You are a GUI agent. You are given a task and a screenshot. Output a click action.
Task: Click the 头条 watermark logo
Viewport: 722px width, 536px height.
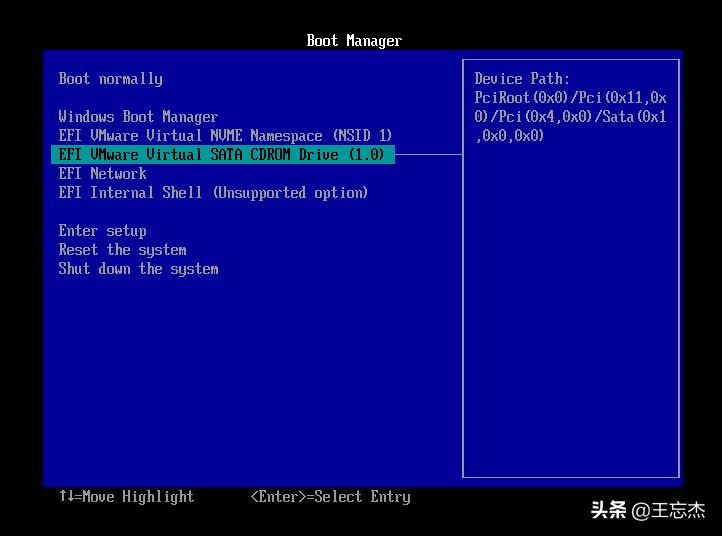[x=608, y=510]
